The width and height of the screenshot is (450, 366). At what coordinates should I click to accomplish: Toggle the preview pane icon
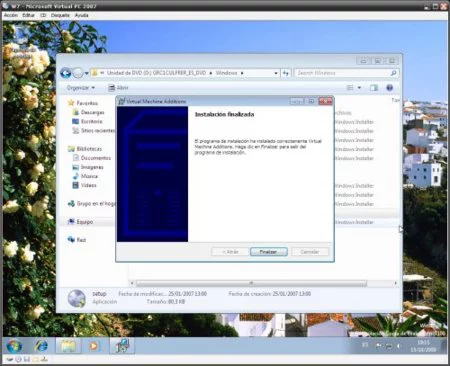(x=374, y=88)
